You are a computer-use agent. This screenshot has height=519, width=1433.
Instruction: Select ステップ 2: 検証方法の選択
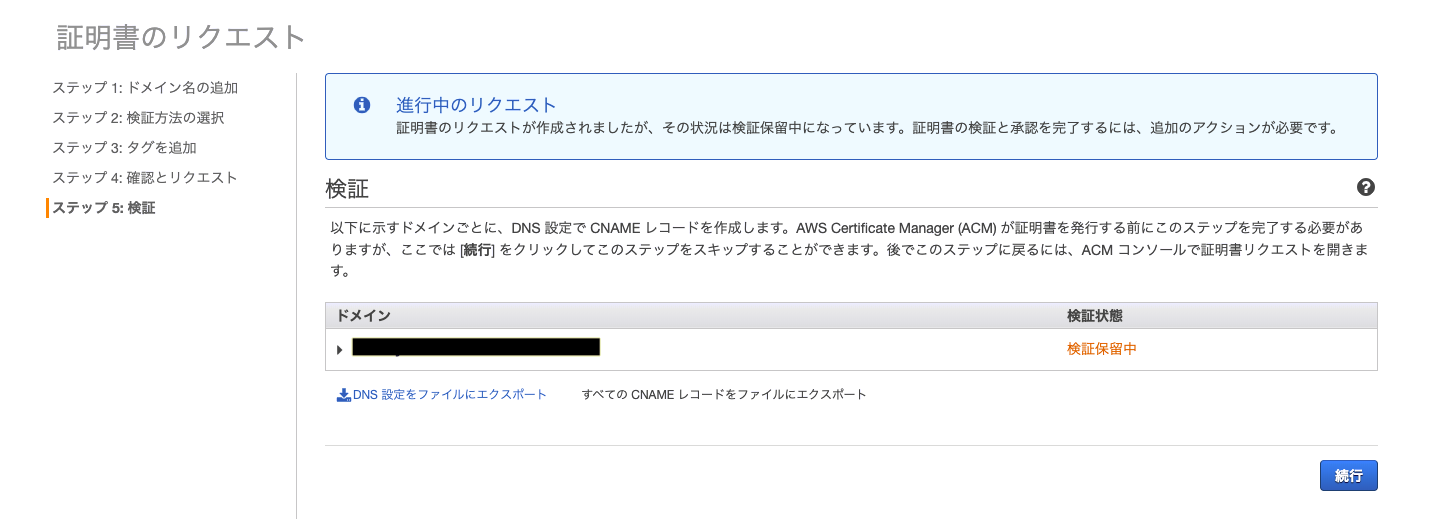(x=138, y=118)
